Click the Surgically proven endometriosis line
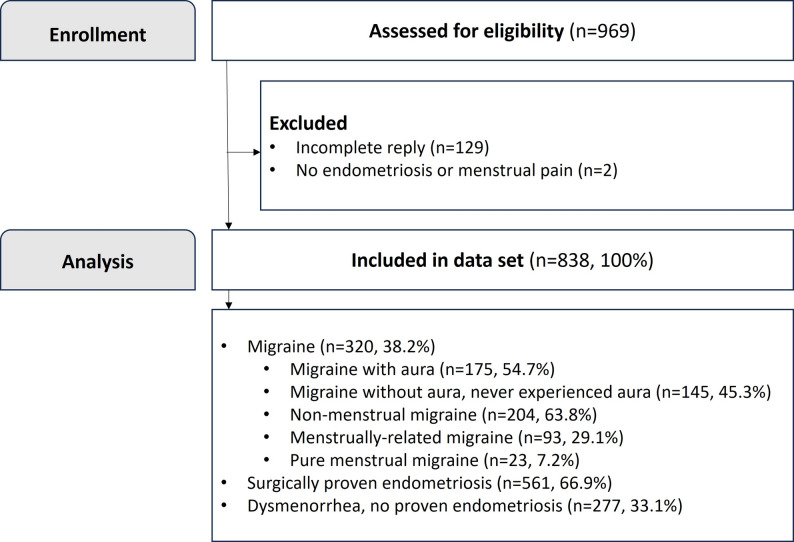This screenshot has height=542, width=794. tap(429, 483)
